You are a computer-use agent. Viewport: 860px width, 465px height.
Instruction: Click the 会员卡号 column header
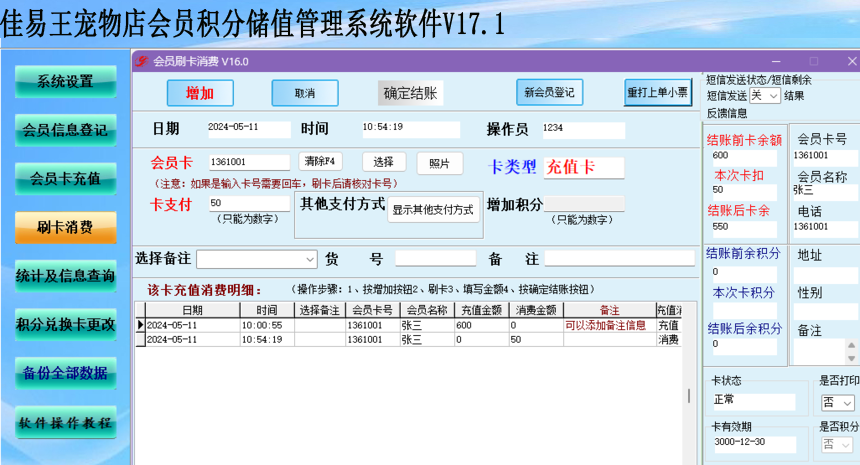372,310
